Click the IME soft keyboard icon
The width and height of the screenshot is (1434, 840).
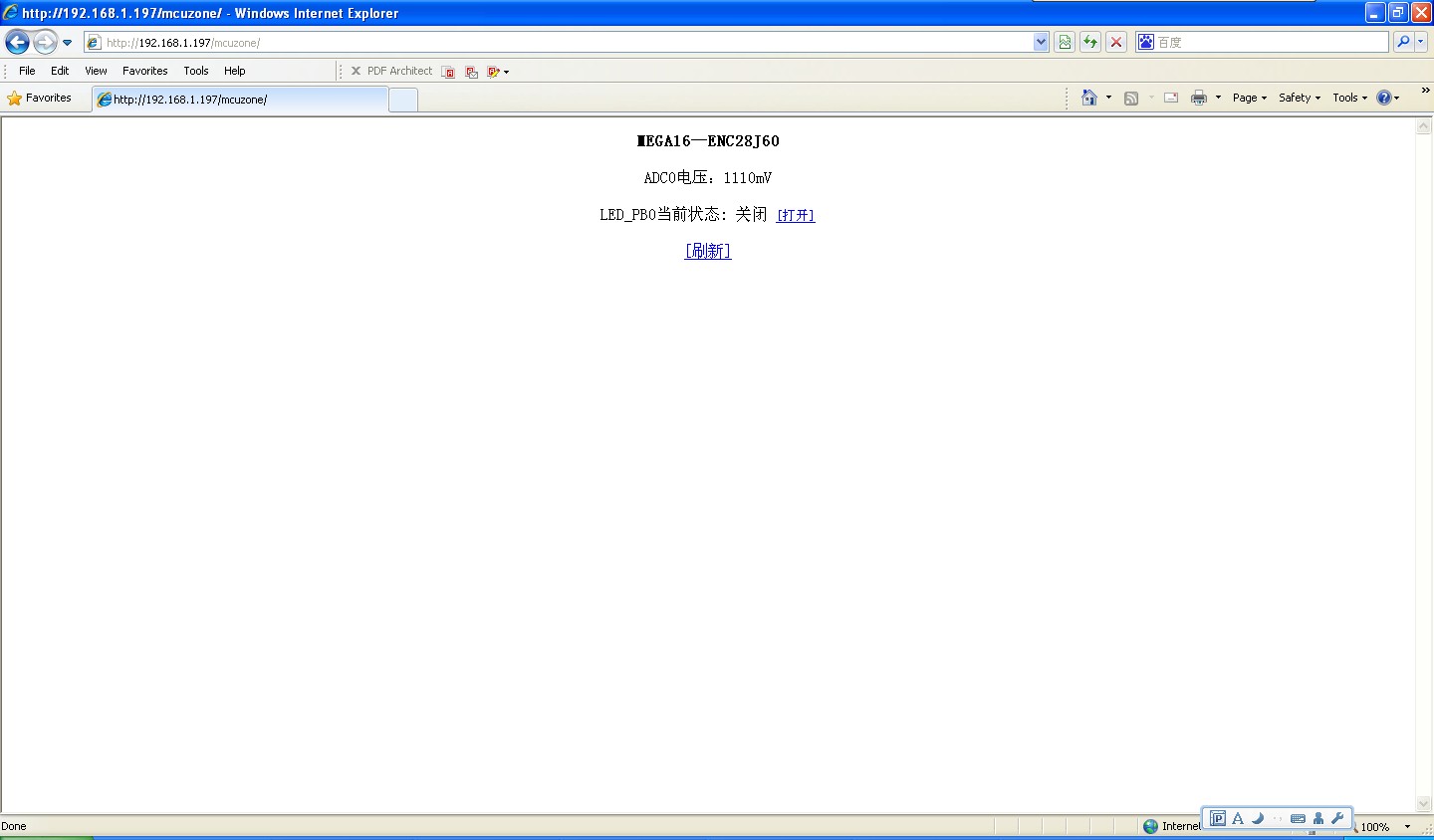[x=1298, y=818]
